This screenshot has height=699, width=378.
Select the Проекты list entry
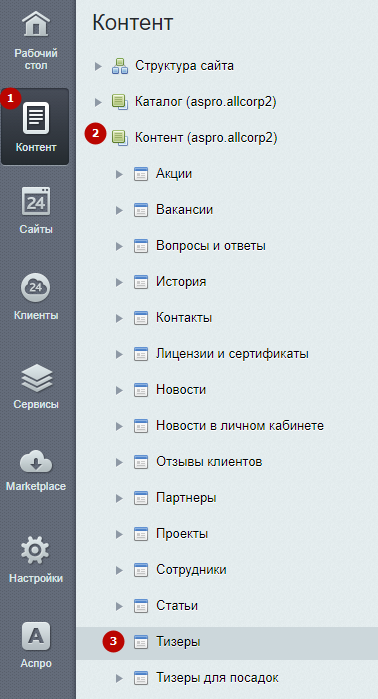pyautogui.click(x=182, y=534)
